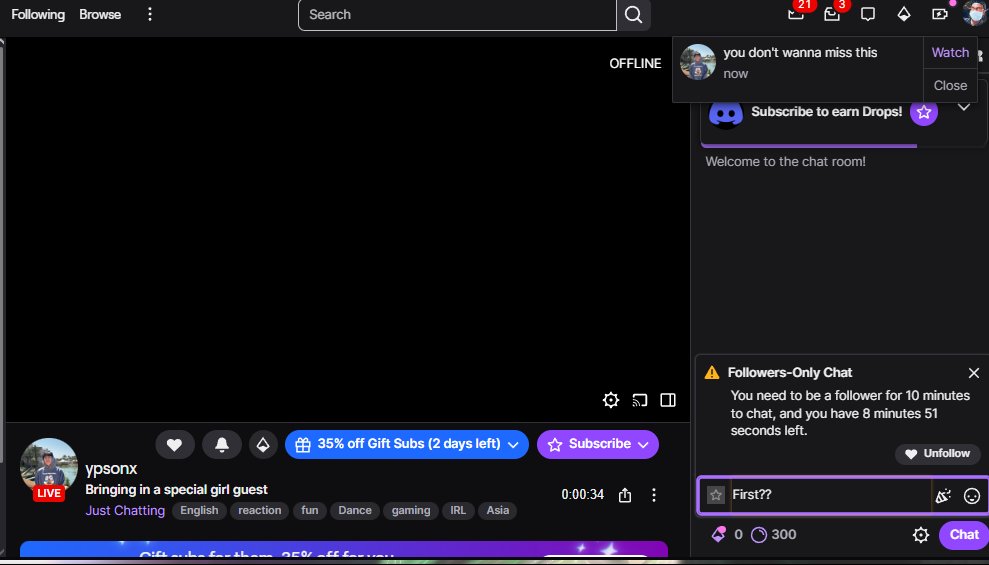Open Whispers speech bubble icon

point(868,14)
